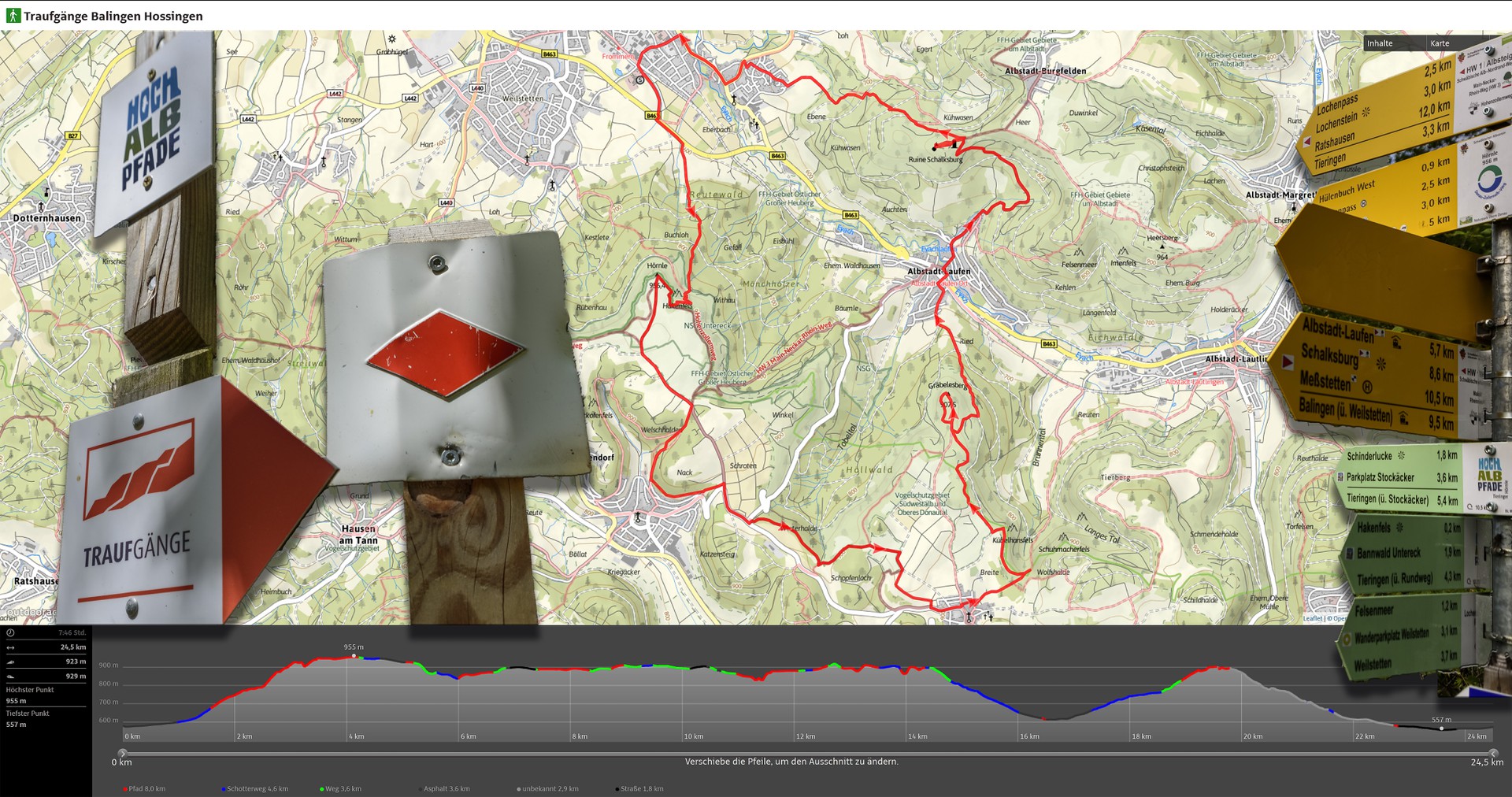Click the Hausen am Tann label on map

tap(358, 535)
